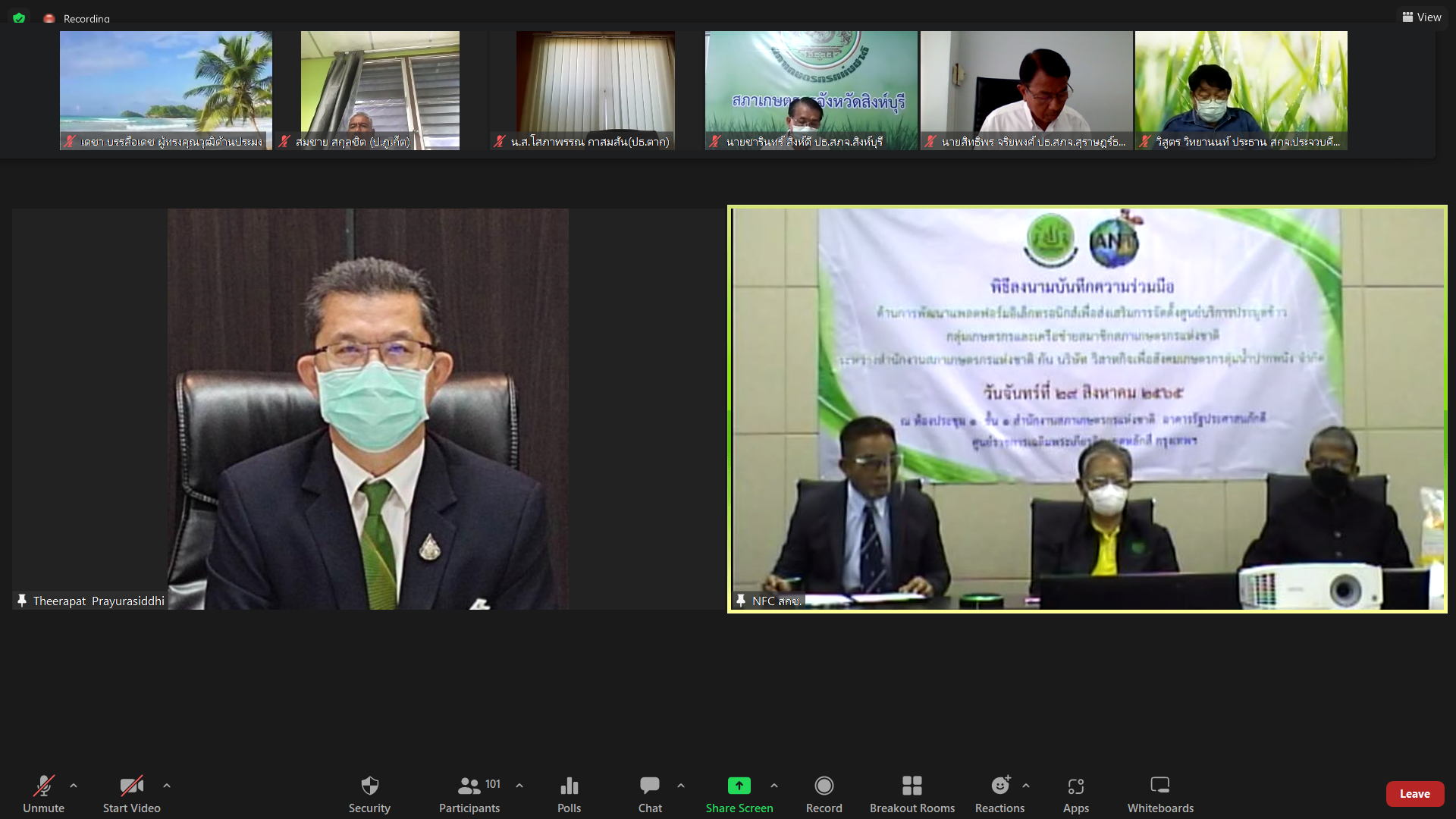Open Participants panel showing 101
The height and width of the screenshot is (819, 1456).
point(469,794)
